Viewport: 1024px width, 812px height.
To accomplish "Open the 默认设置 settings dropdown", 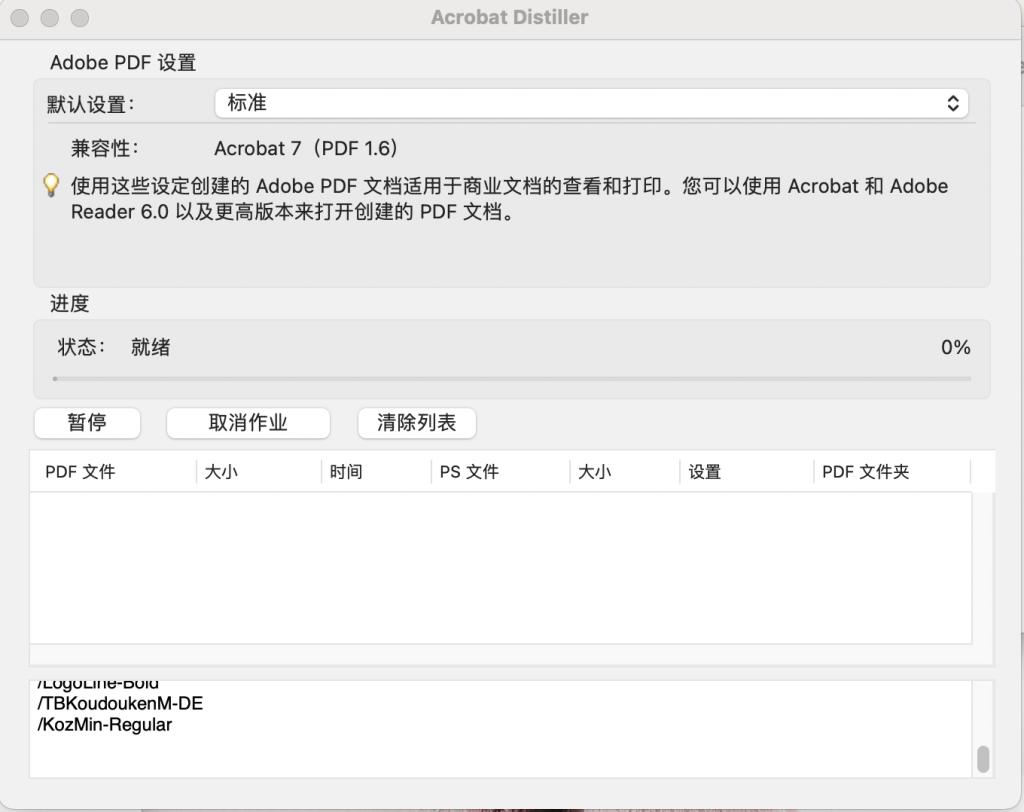I will click(x=591, y=103).
